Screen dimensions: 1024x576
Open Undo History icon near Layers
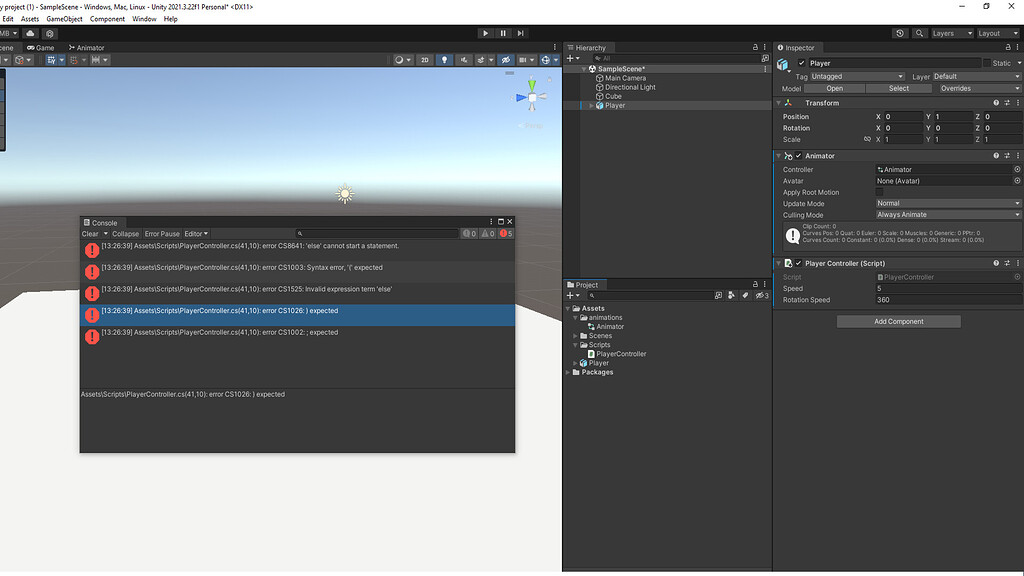coord(900,33)
